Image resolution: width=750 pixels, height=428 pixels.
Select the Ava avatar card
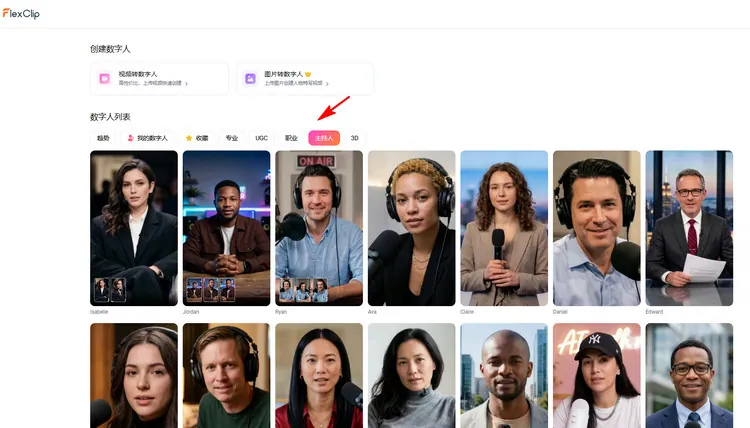coord(411,228)
